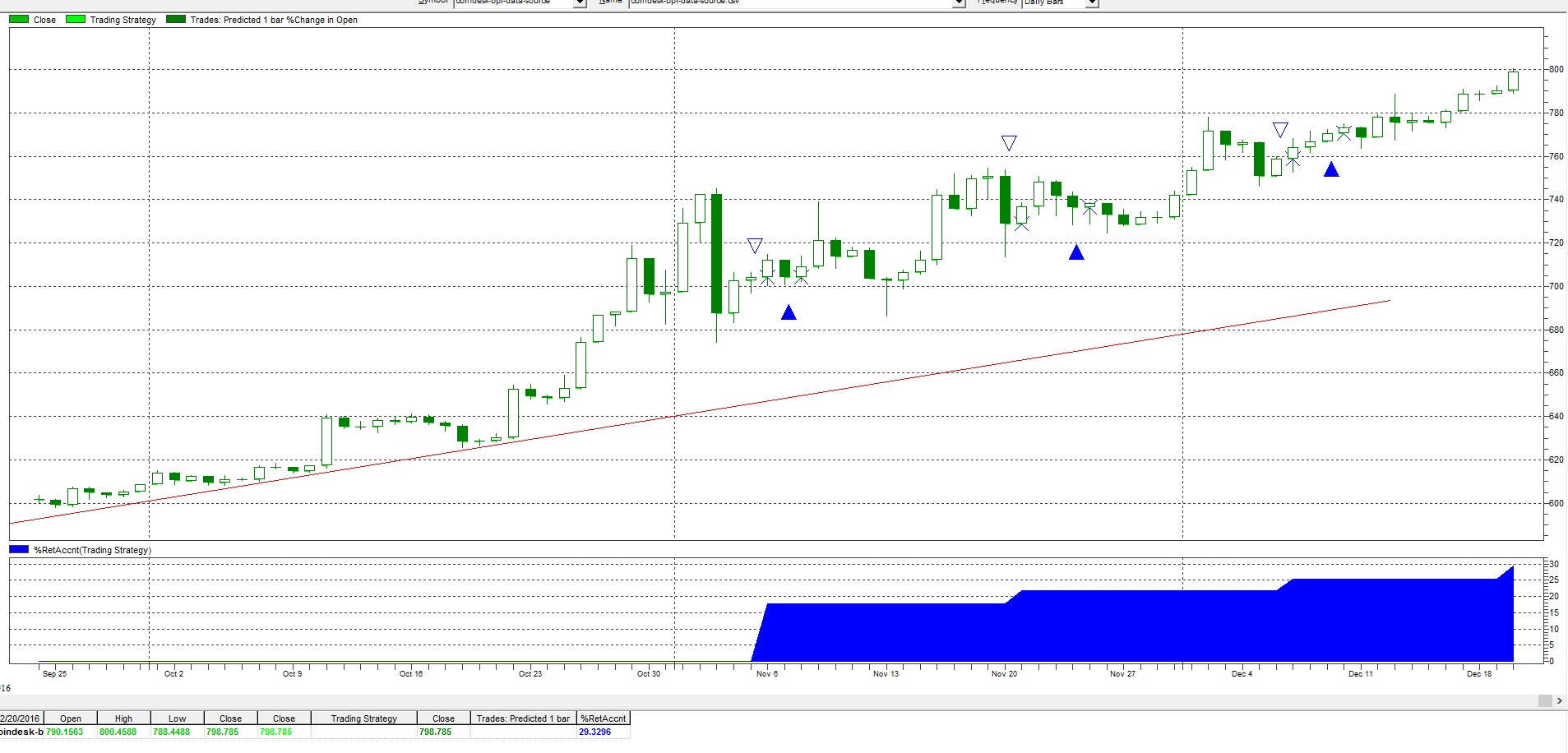This screenshot has height=753, width=1568.
Task: Click the horizontal scrollbar thumb
Action: point(1545,700)
